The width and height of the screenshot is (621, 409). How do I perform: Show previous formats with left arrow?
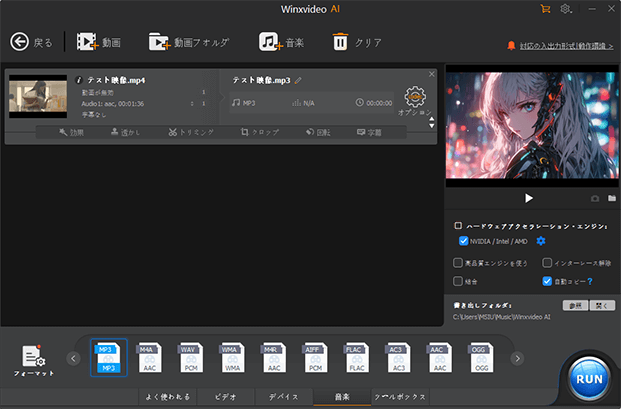(x=73, y=358)
